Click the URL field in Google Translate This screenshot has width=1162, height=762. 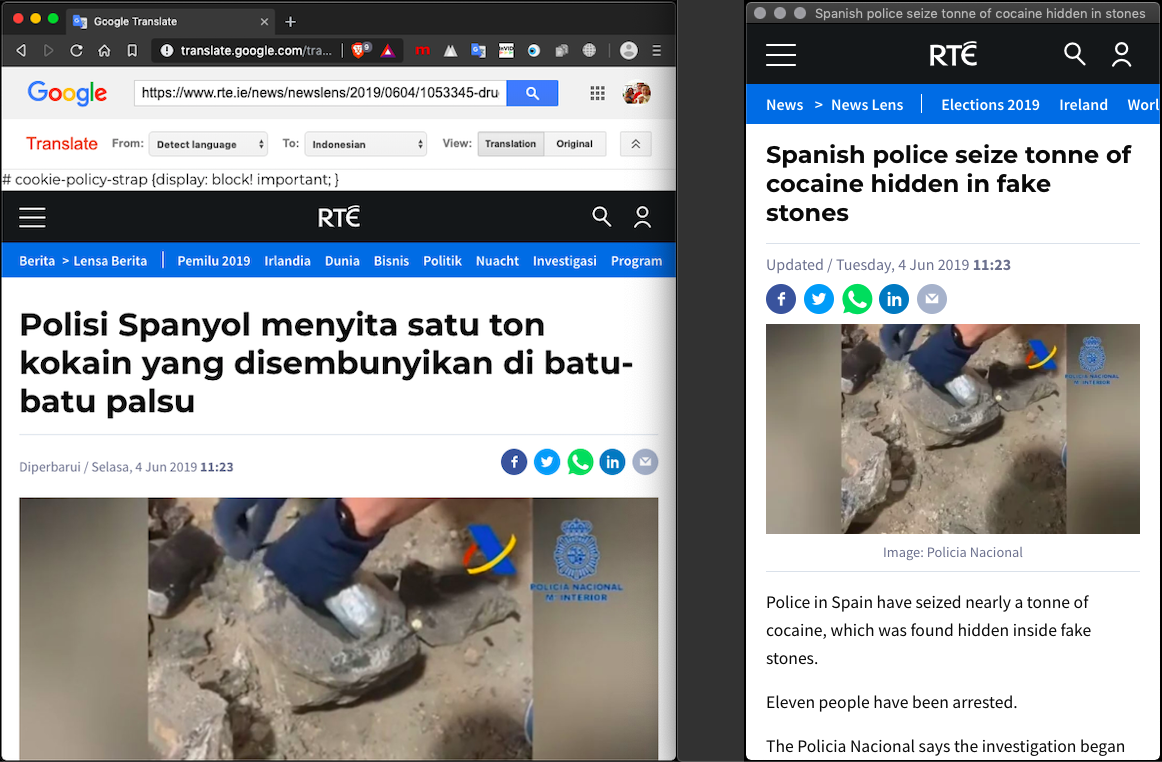tap(320, 93)
